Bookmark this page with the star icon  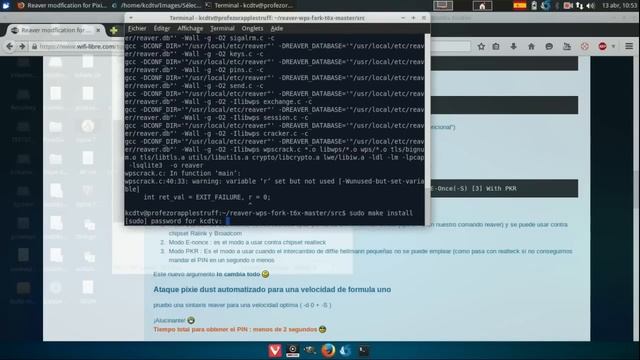(481, 47)
